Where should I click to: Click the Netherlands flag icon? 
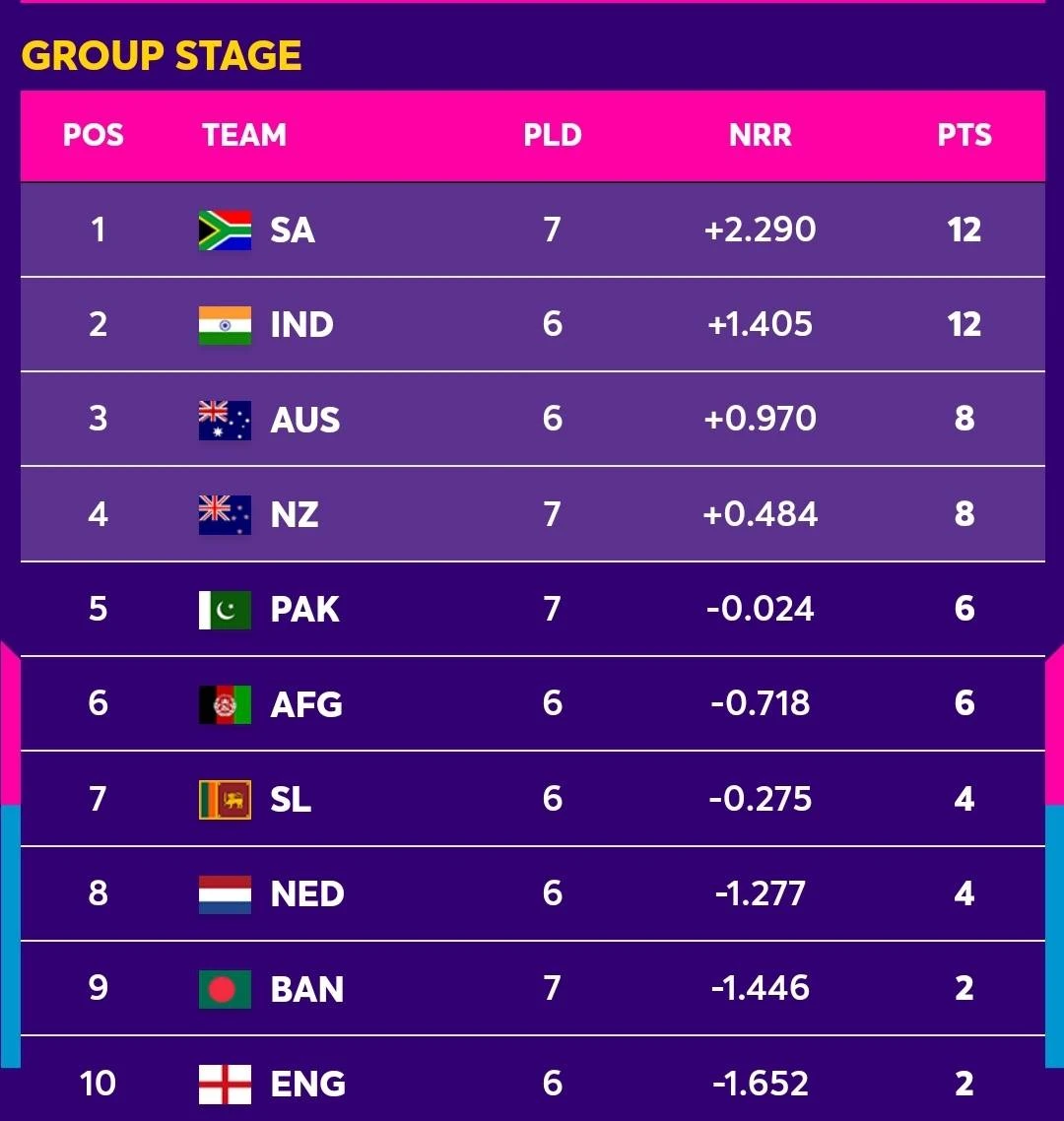225,894
